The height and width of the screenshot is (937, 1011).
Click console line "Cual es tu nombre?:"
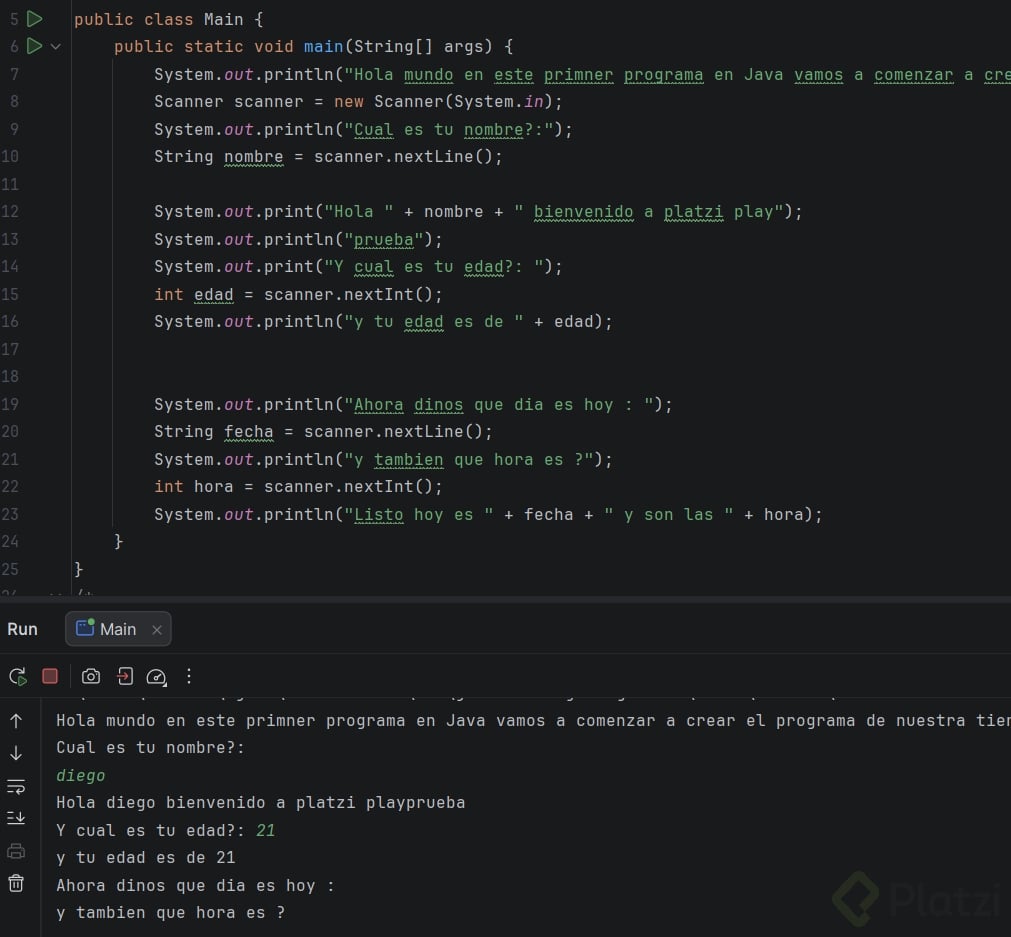(150, 747)
